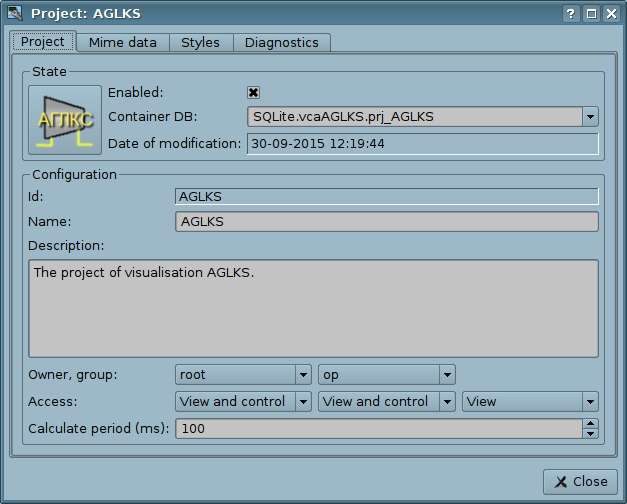Screen dimensions: 627x504
Task: Click the window menu icon in title bar
Action: [x=14, y=14]
